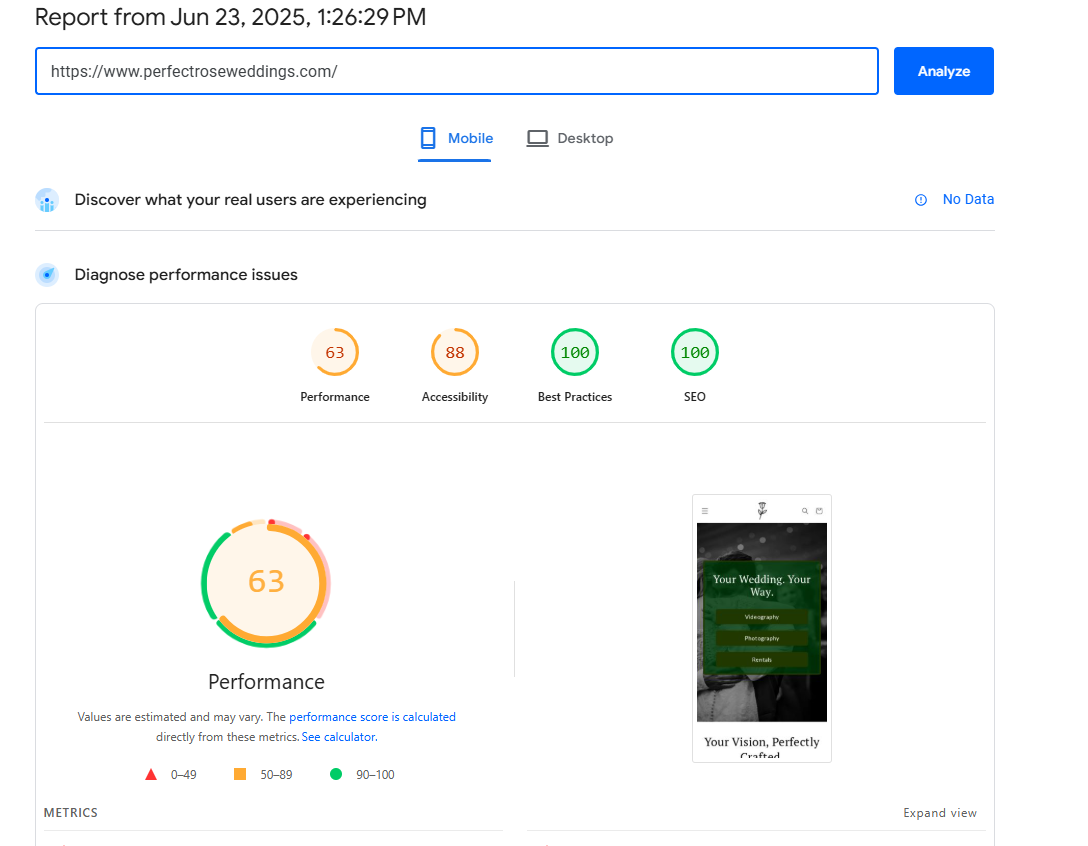Open the See calculator link

point(339,737)
